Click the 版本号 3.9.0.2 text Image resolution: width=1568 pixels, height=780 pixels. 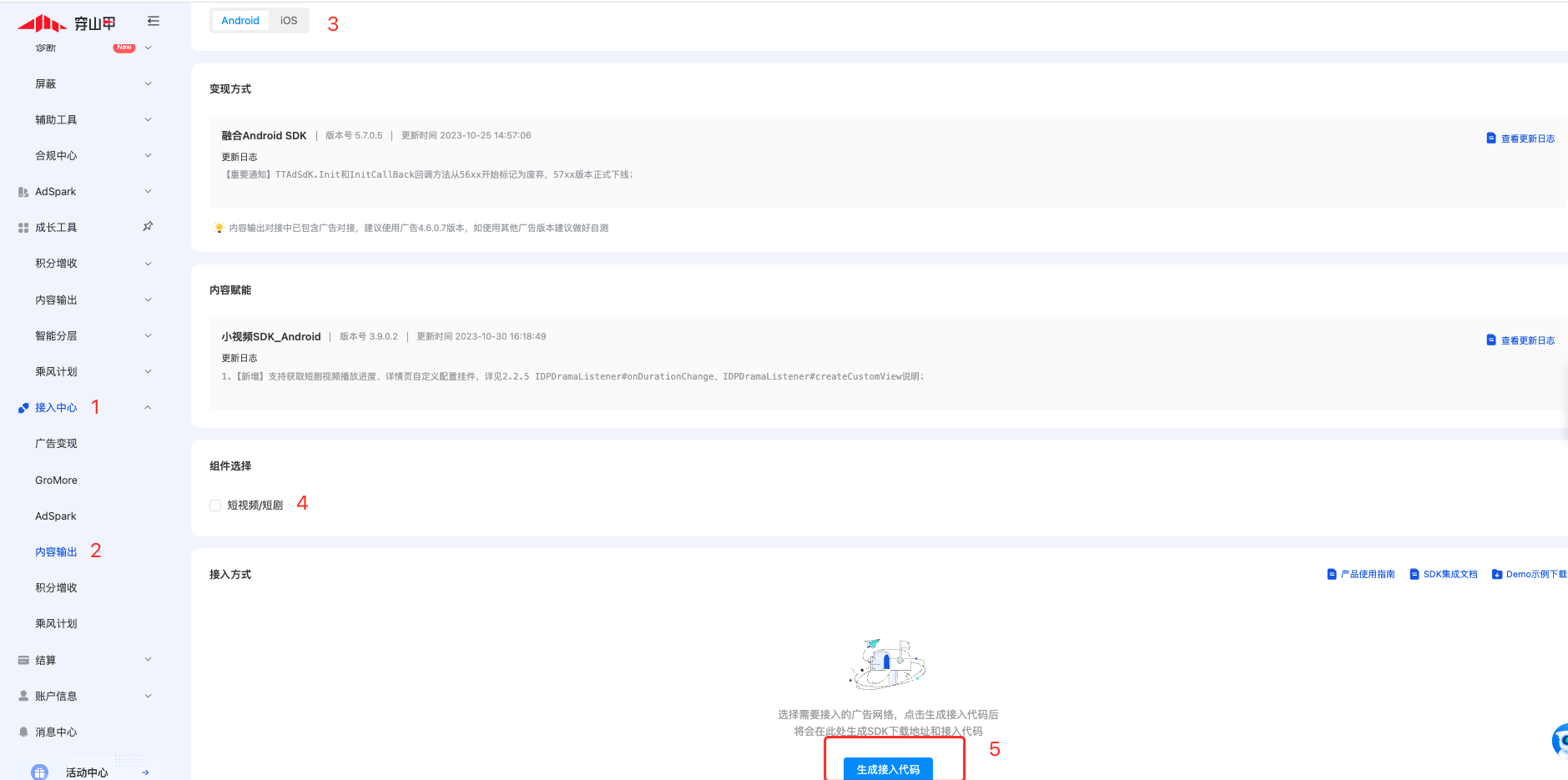[369, 336]
